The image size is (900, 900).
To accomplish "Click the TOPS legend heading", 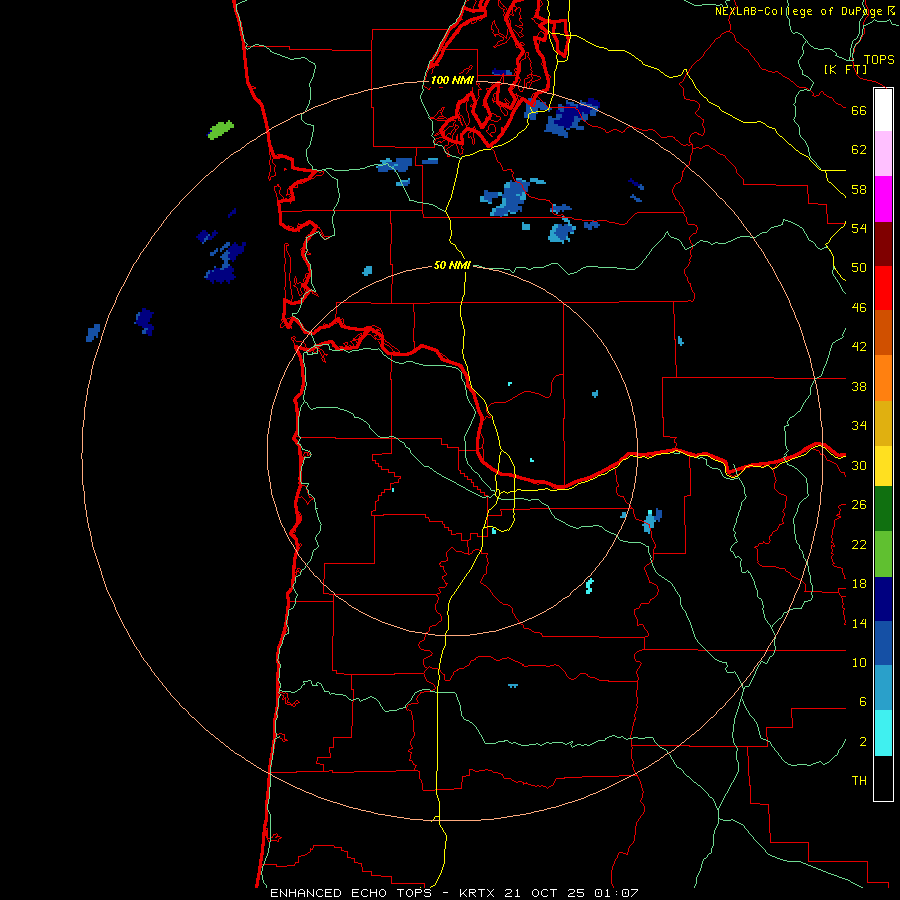I will click(x=879, y=60).
